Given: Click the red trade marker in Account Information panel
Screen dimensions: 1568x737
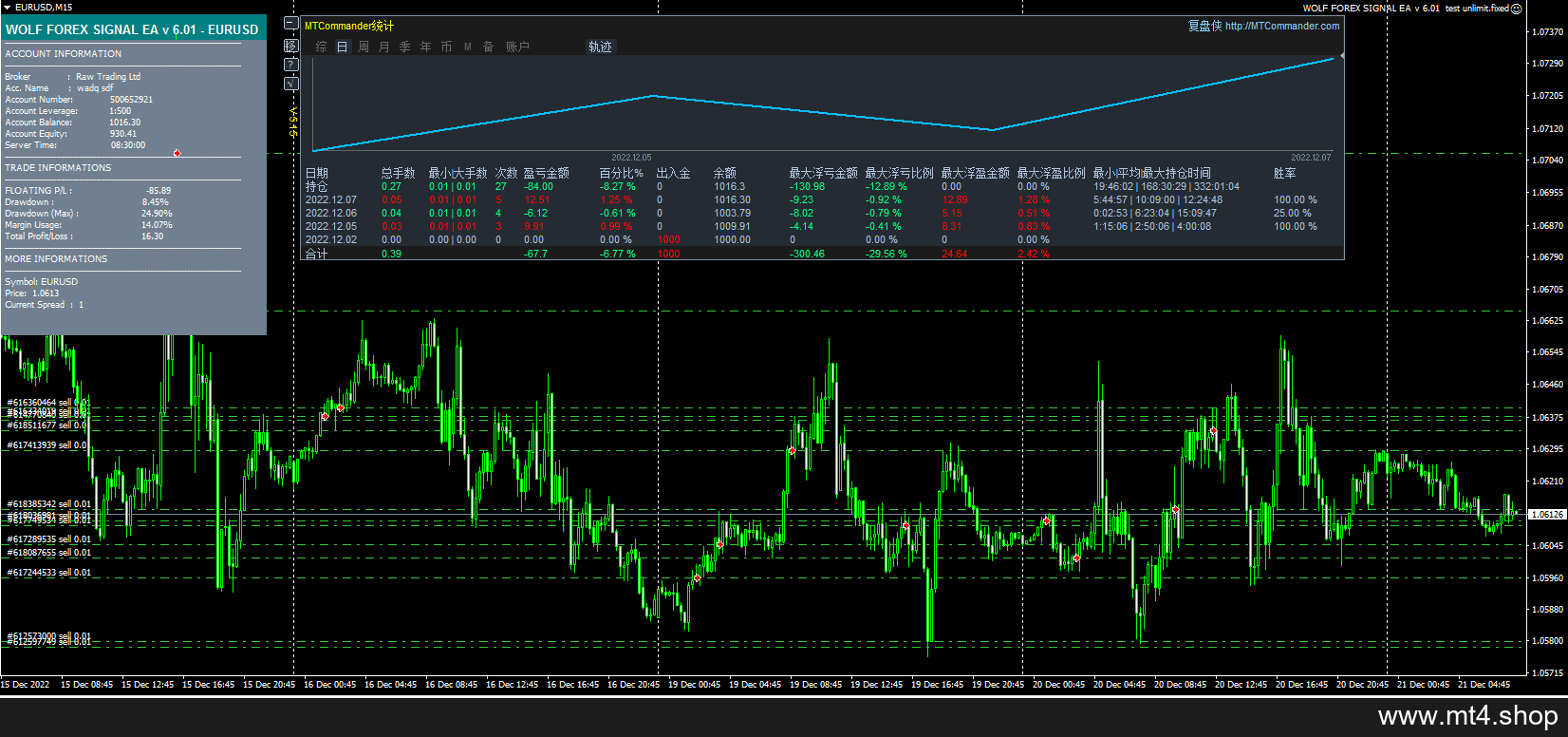Looking at the screenshot, I should [177, 153].
